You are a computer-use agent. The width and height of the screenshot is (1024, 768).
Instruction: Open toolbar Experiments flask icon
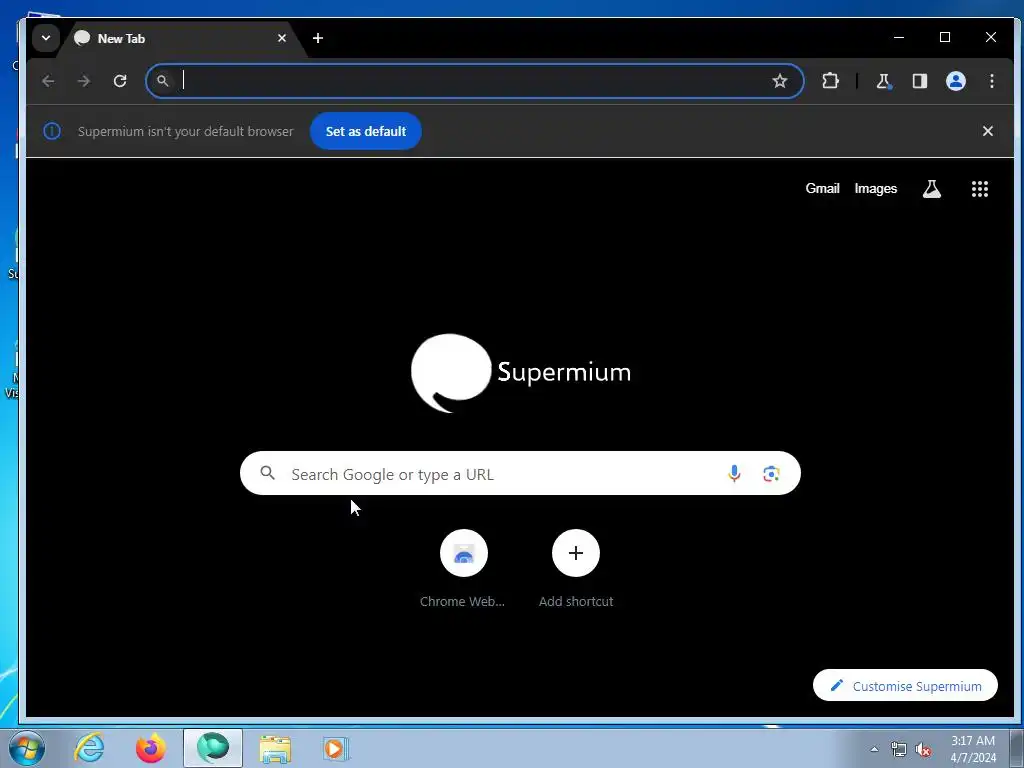pos(883,81)
